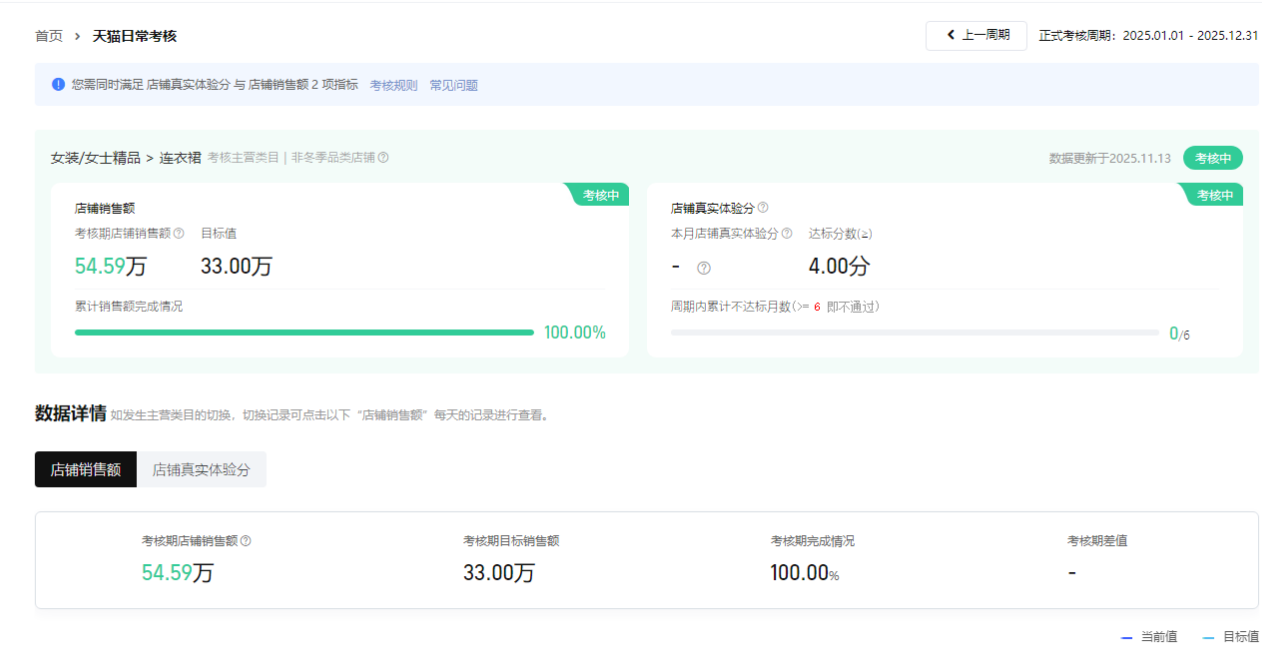The height and width of the screenshot is (649, 1262).
Task: Open the 考核规则 link
Action: (x=393, y=86)
